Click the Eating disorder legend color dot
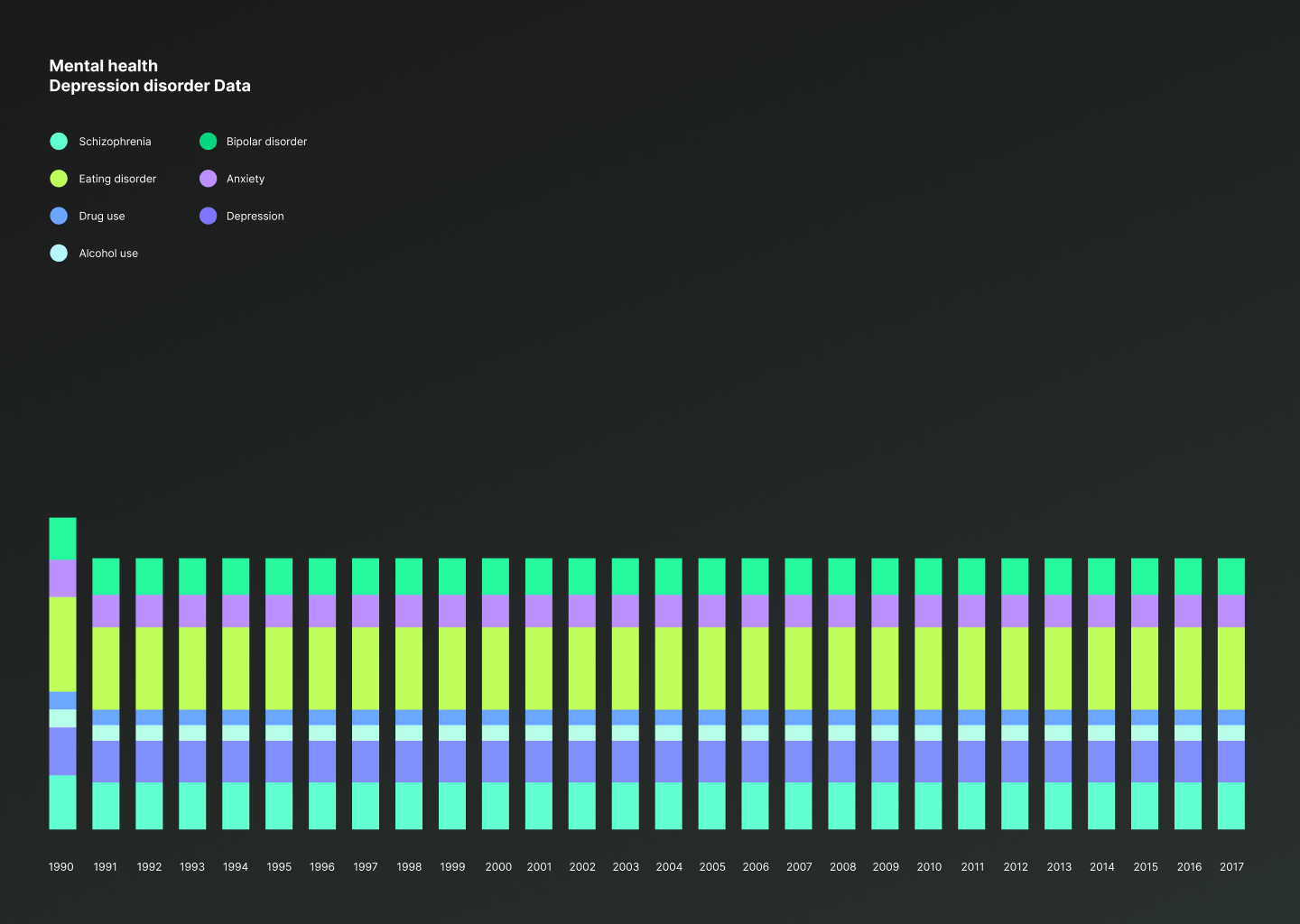The image size is (1300, 924). [59, 179]
